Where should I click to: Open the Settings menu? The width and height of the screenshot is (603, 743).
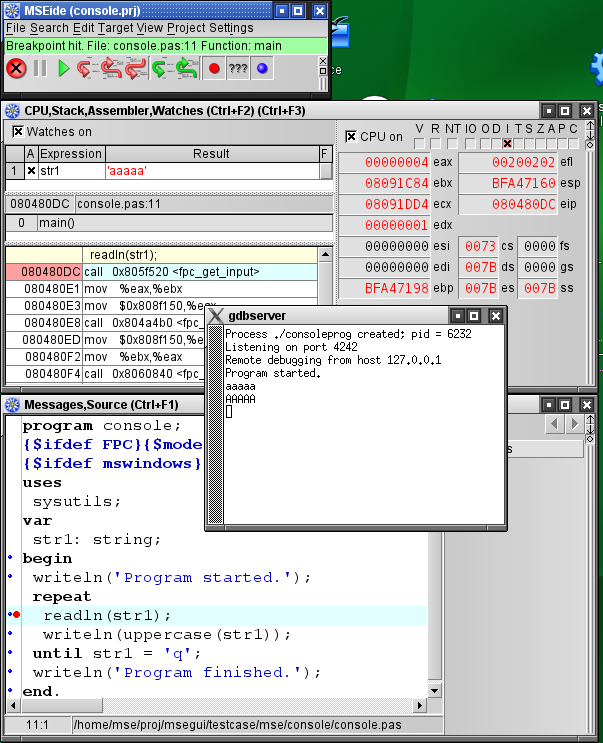(x=231, y=28)
